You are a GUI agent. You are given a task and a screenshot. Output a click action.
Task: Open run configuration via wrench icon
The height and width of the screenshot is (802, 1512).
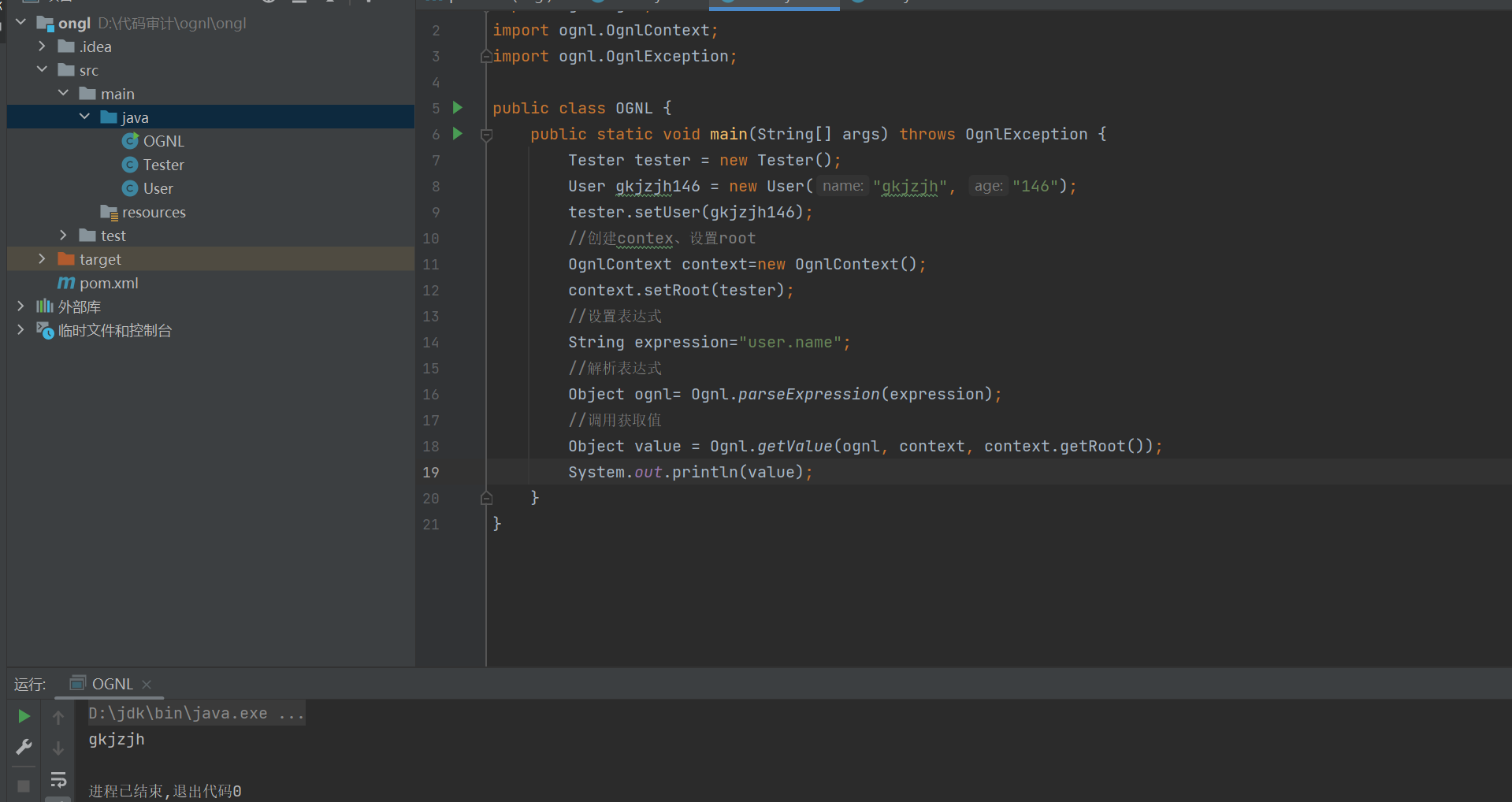tap(24, 746)
